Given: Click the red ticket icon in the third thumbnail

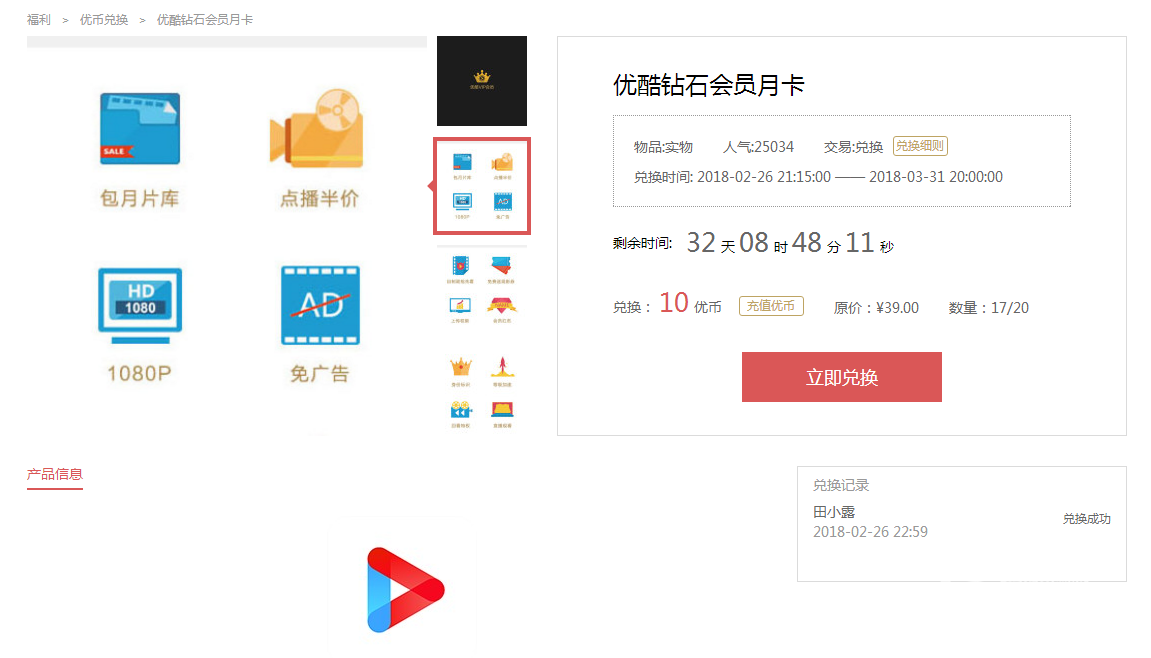Looking at the screenshot, I should tap(502, 265).
